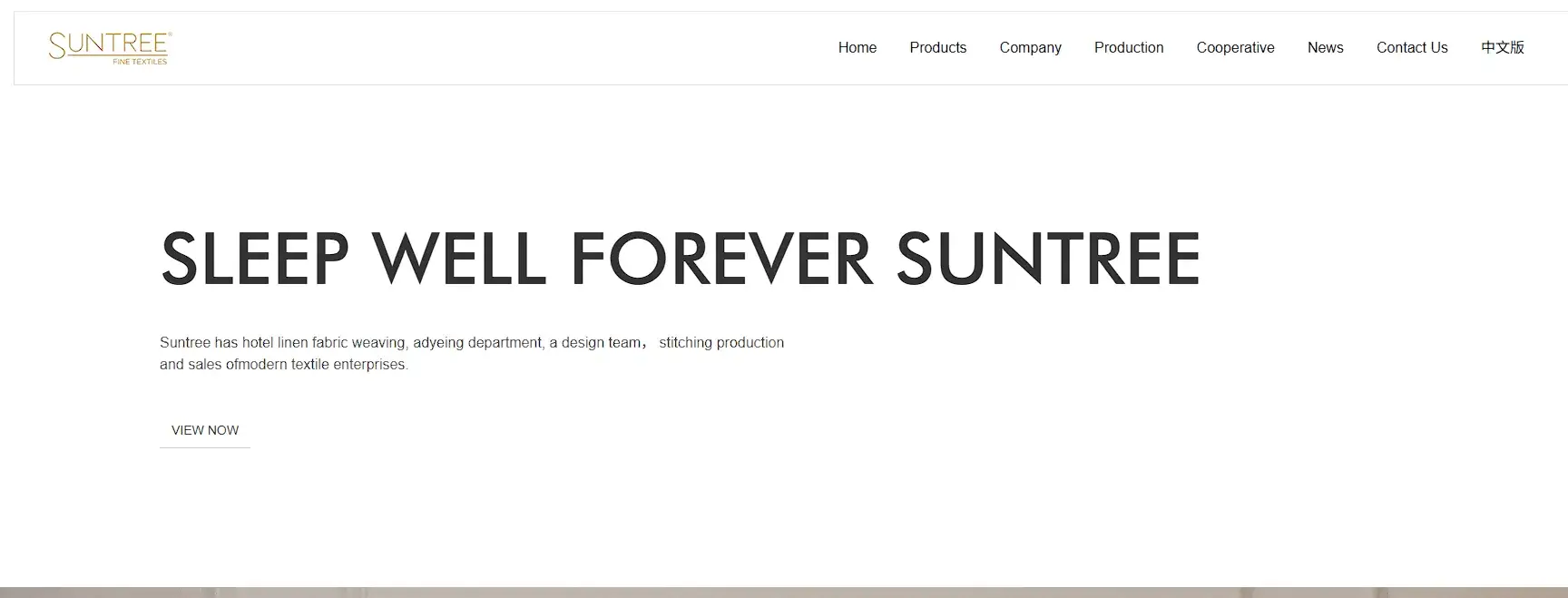Click the paragraph starting 'Suntree has hotel linen'

tap(472, 353)
